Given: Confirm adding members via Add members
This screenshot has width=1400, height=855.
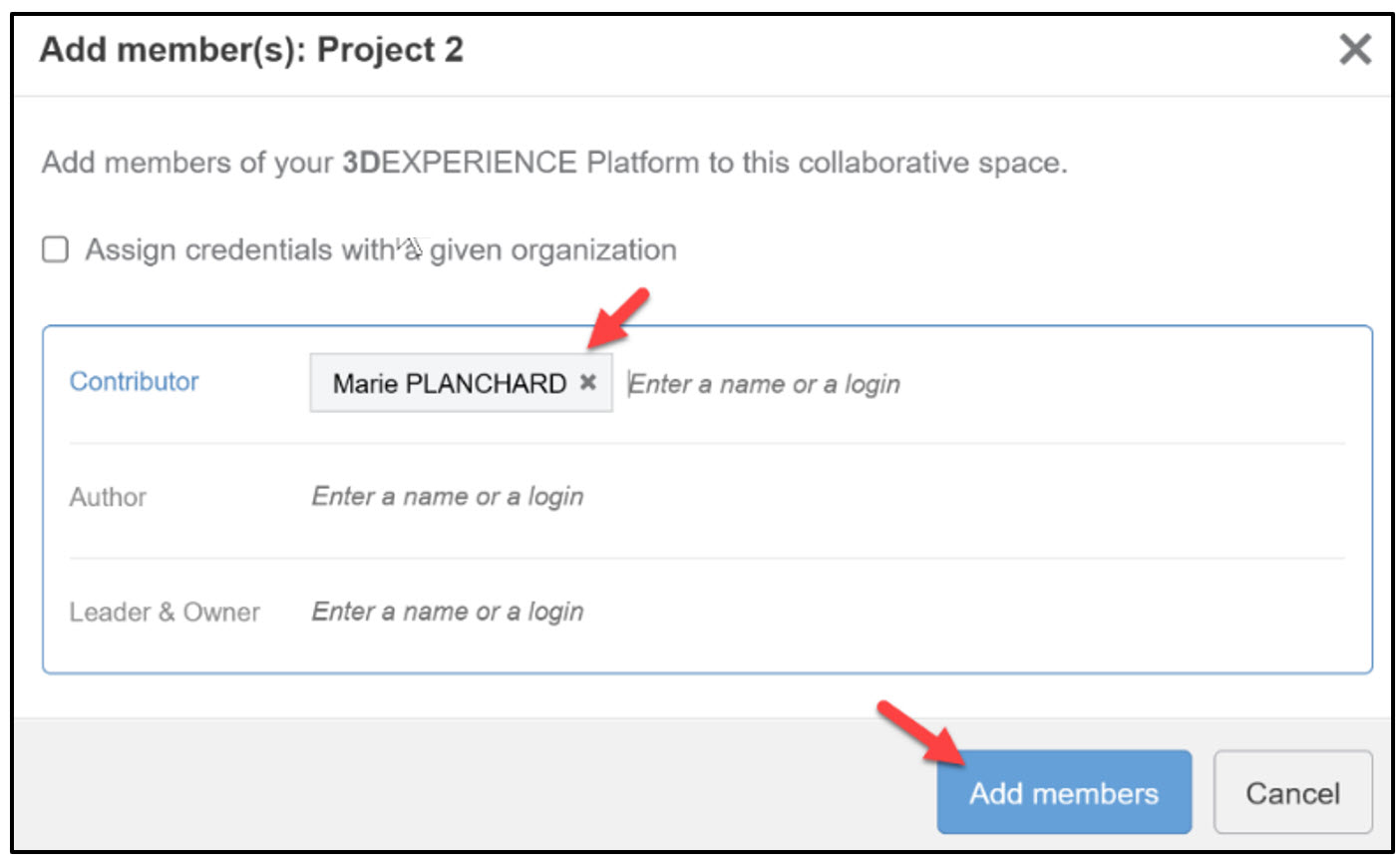Looking at the screenshot, I should [1063, 792].
